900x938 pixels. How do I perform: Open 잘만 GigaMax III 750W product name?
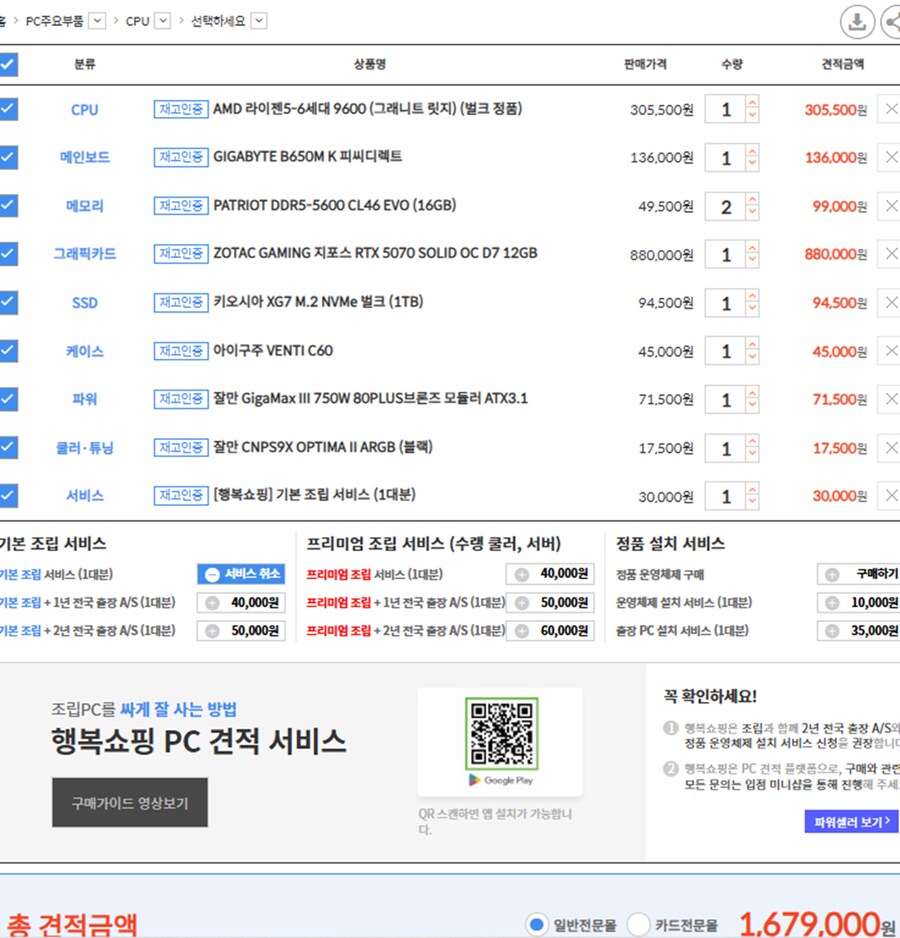point(370,398)
